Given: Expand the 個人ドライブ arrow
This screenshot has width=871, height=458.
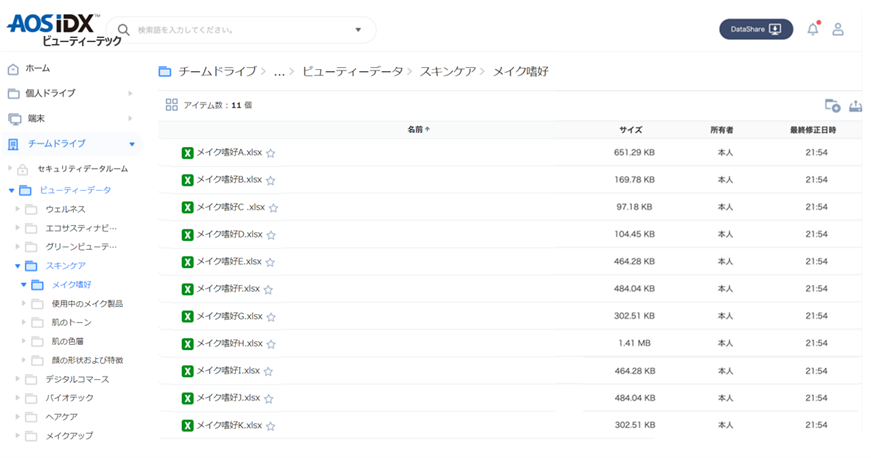Looking at the screenshot, I should [x=131, y=93].
